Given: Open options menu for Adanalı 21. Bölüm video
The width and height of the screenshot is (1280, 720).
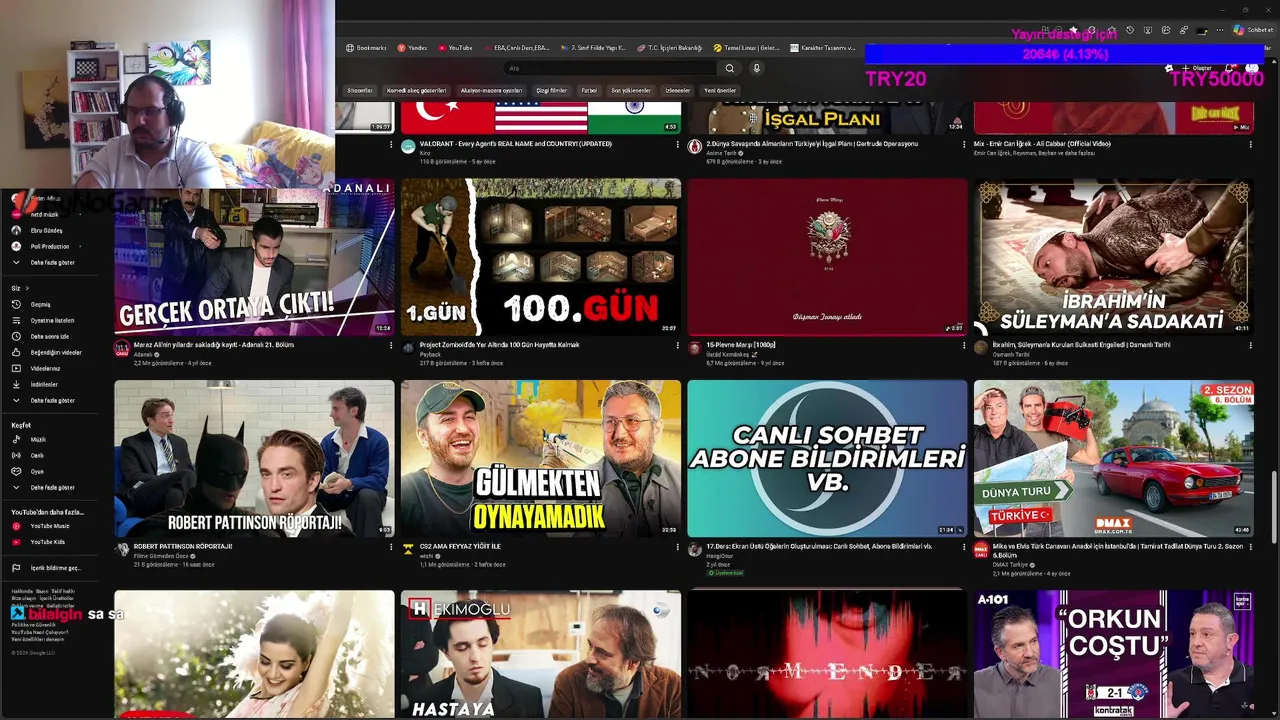Looking at the screenshot, I should 391,345.
